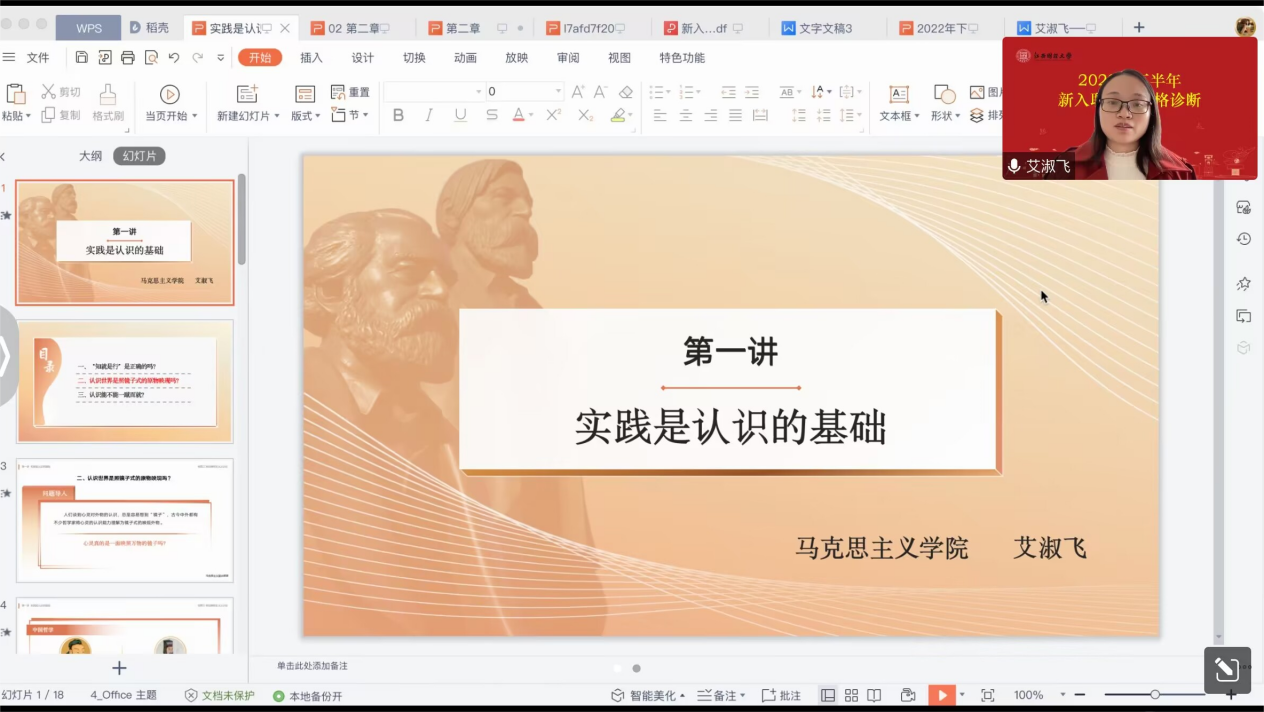This screenshot has height=712, width=1264.
Task: Increase the paragraph indent
Action: tap(753, 92)
